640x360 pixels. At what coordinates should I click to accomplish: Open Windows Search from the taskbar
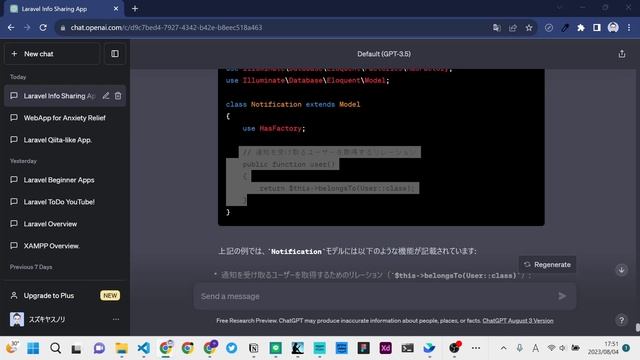56,348
